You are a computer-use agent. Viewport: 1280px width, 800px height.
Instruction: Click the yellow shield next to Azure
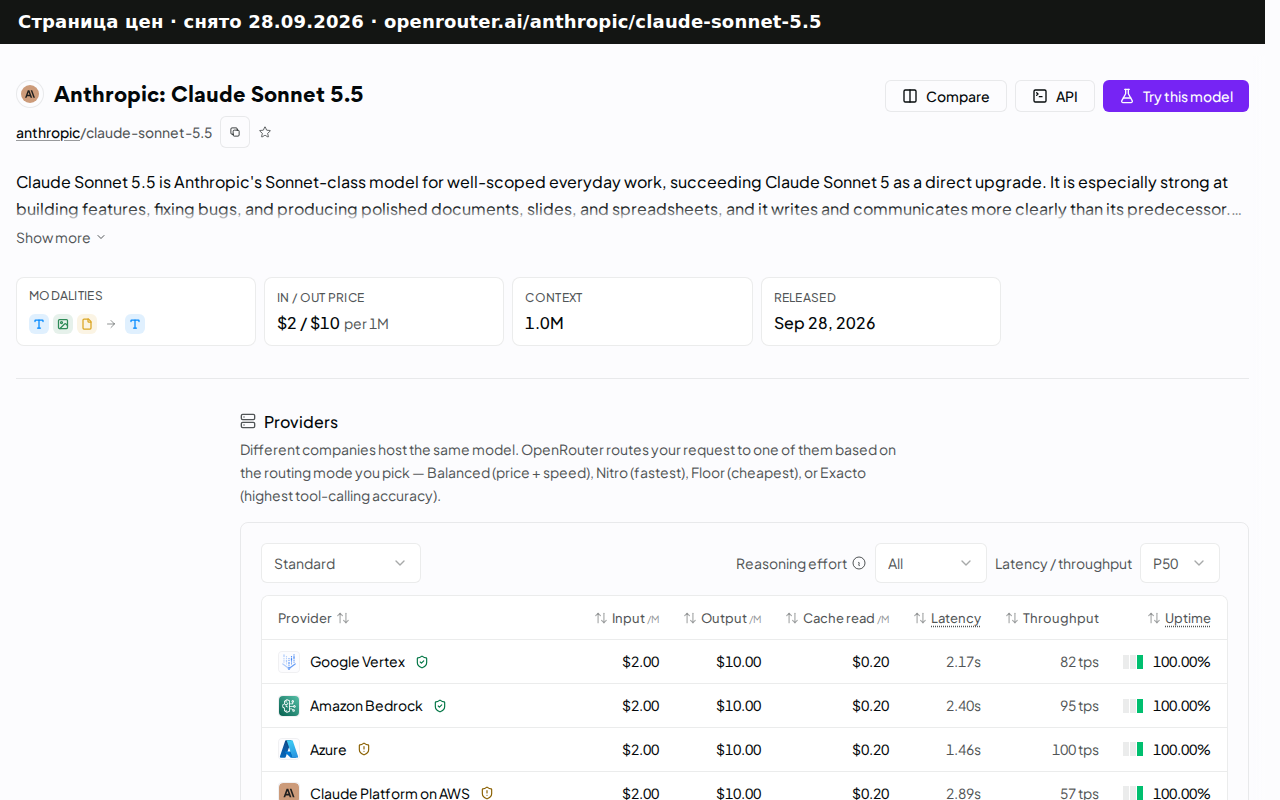point(364,750)
